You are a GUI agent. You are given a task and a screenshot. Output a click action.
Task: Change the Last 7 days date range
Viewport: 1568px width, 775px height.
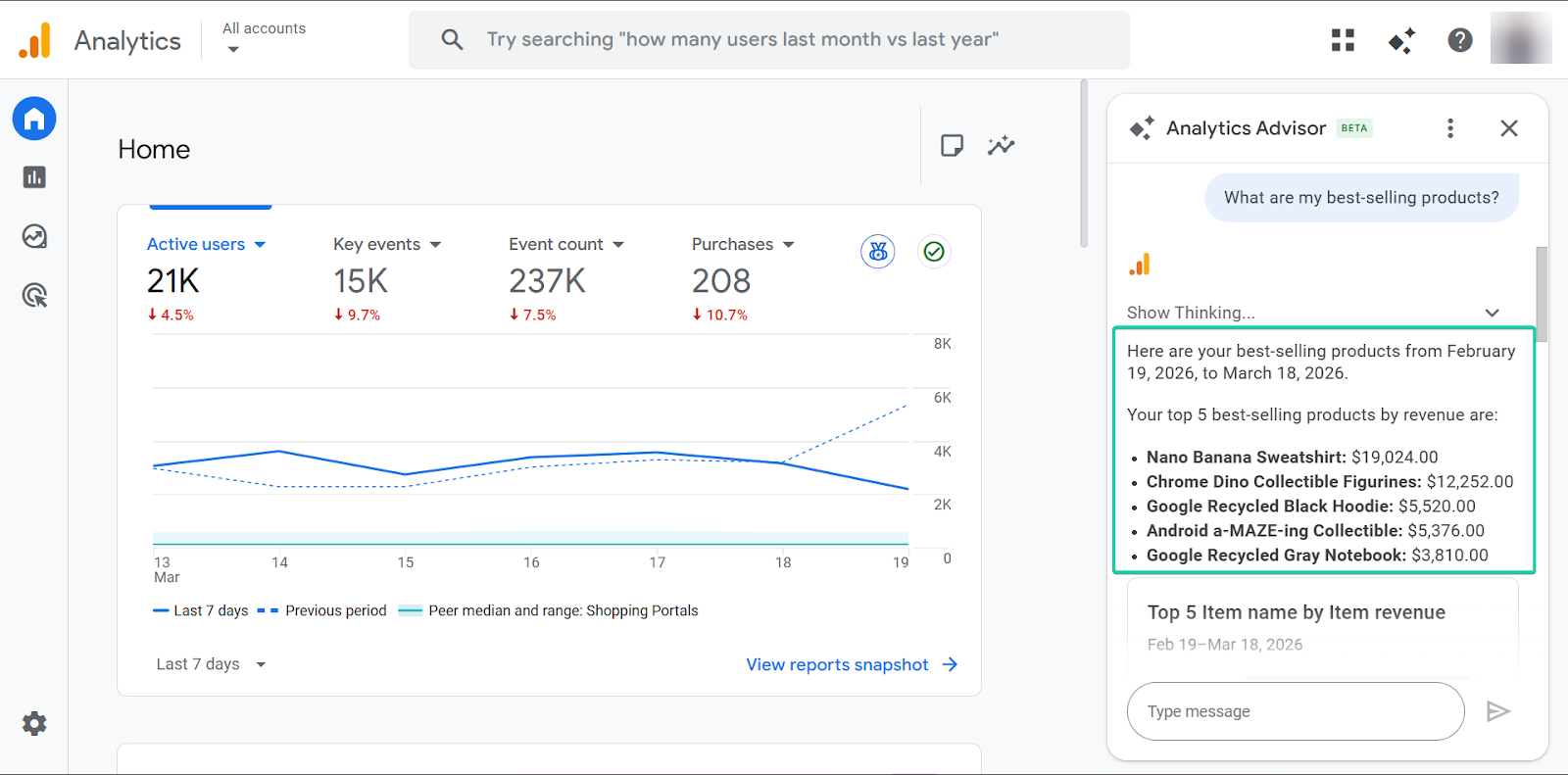(211, 664)
